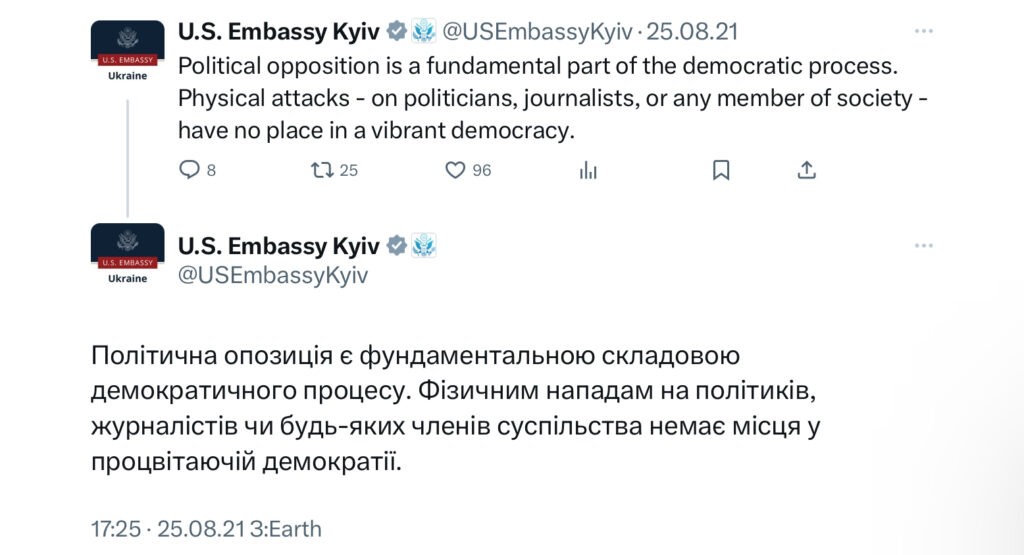Retweet the post with 25 reposts
The width and height of the screenshot is (1024, 555).
(322, 170)
